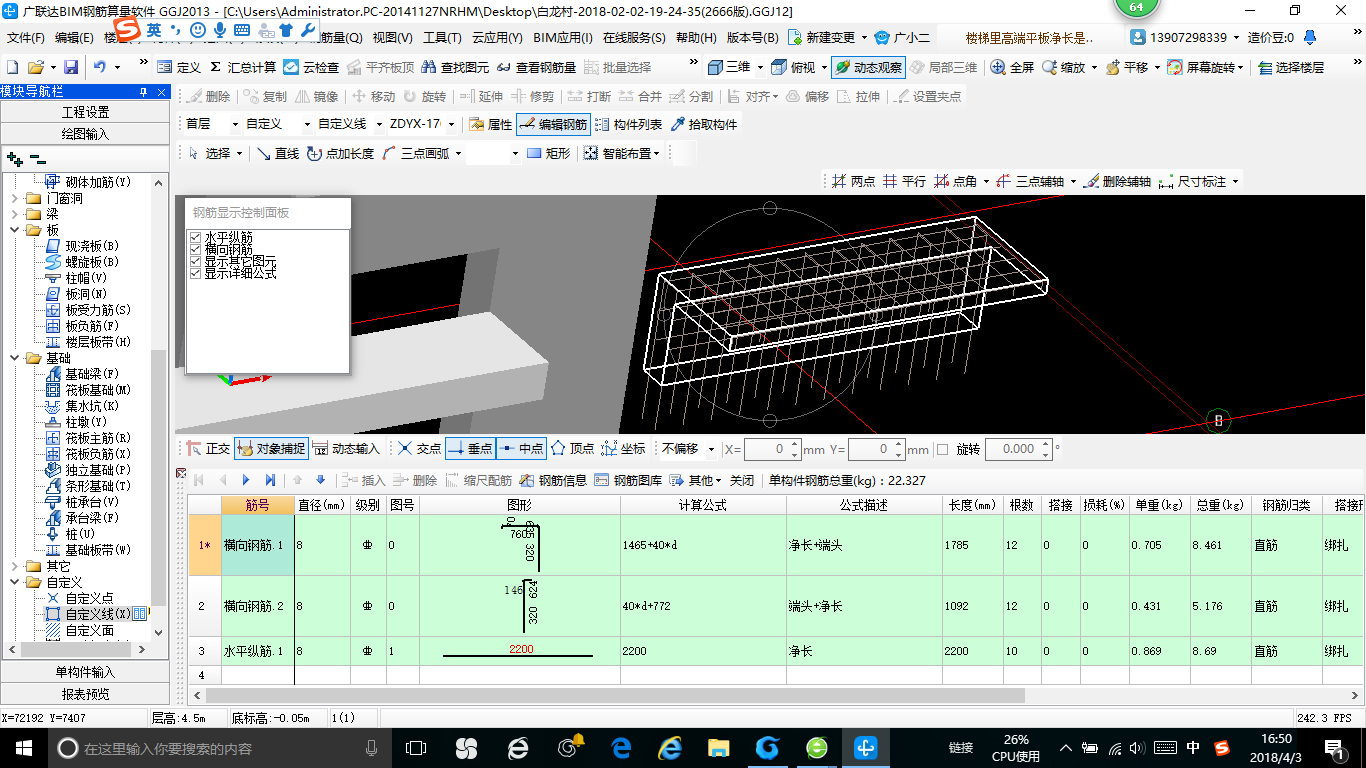The image size is (1366, 768).
Task: Click the 汇总计算 summary calculate tool
Action: click(243, 67)
